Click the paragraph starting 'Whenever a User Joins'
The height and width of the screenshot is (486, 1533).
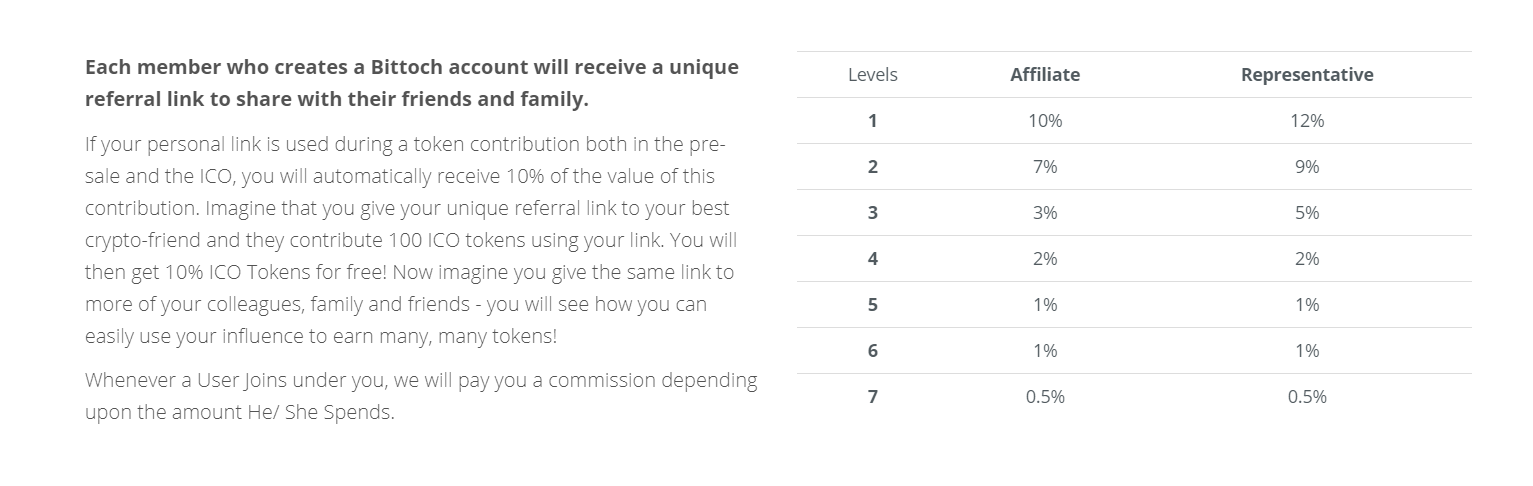tap(421, 396)
